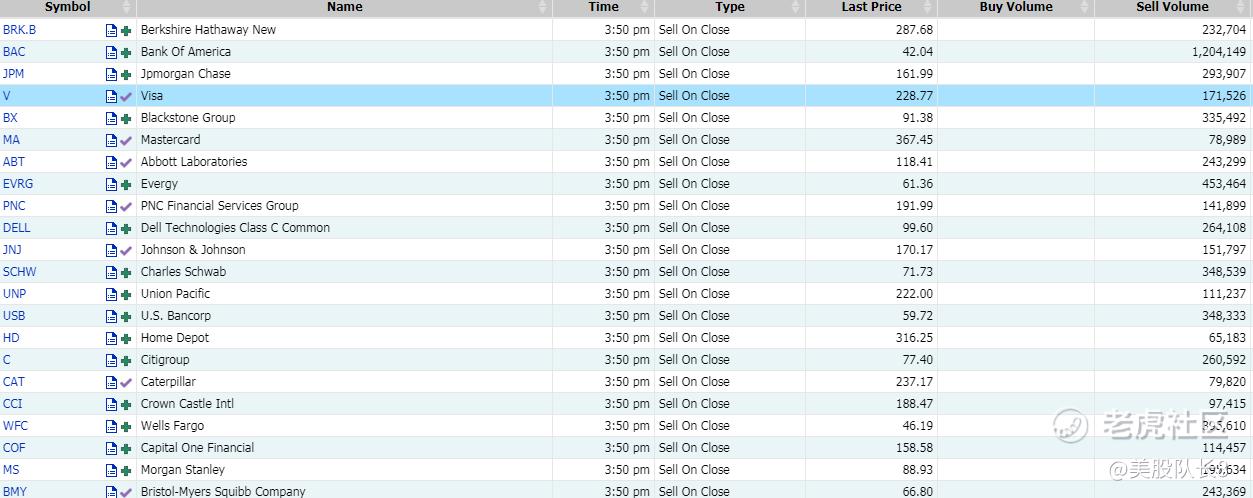The width and height of the screenshot is (1253, 498).
Task: Add Charles Schwab with the plus icon
Action: [126, 272]
